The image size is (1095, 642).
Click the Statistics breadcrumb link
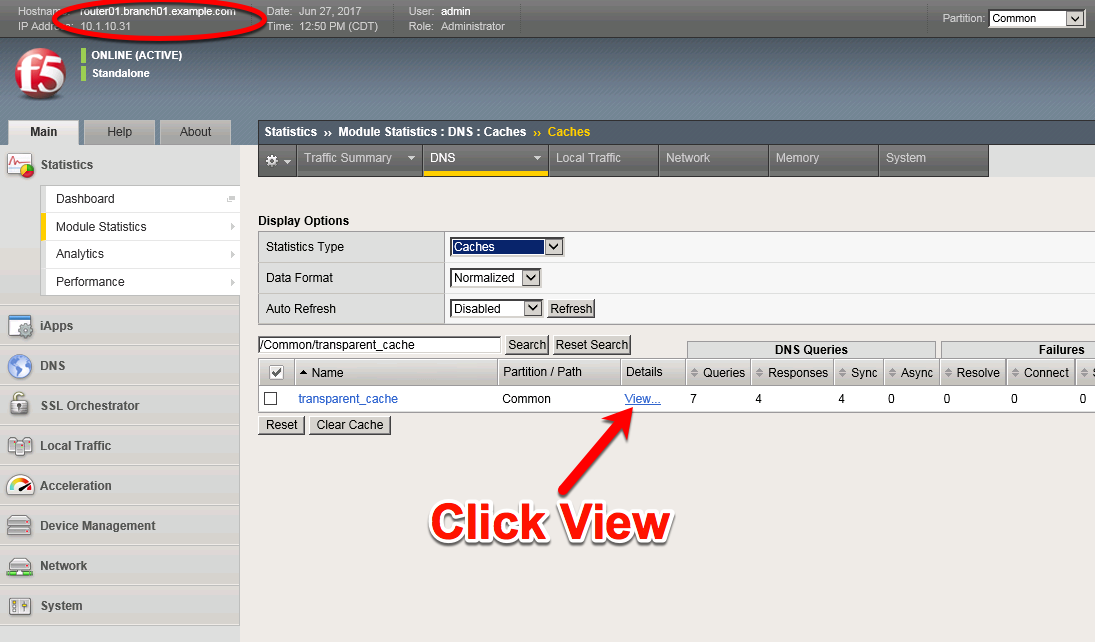pos(291,132)
